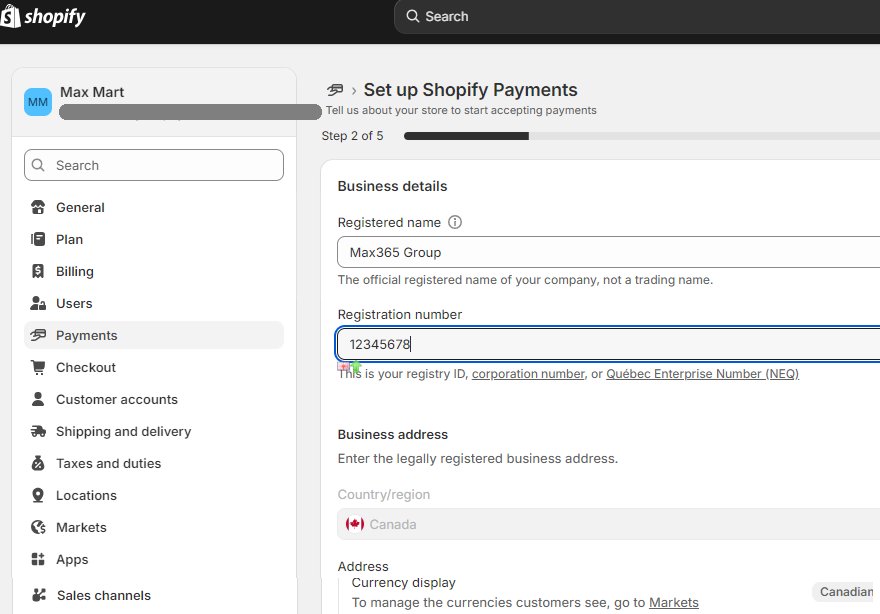The width and height of the screenshot is (880, 614).
Task: Click the Shipping and delivery truck icon
Action: point(38,432)
